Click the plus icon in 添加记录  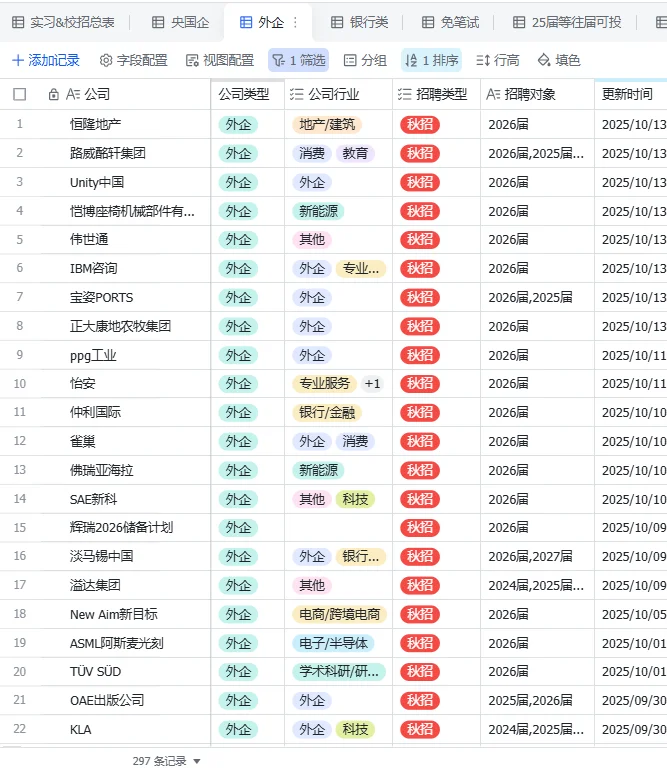[18, 60]
